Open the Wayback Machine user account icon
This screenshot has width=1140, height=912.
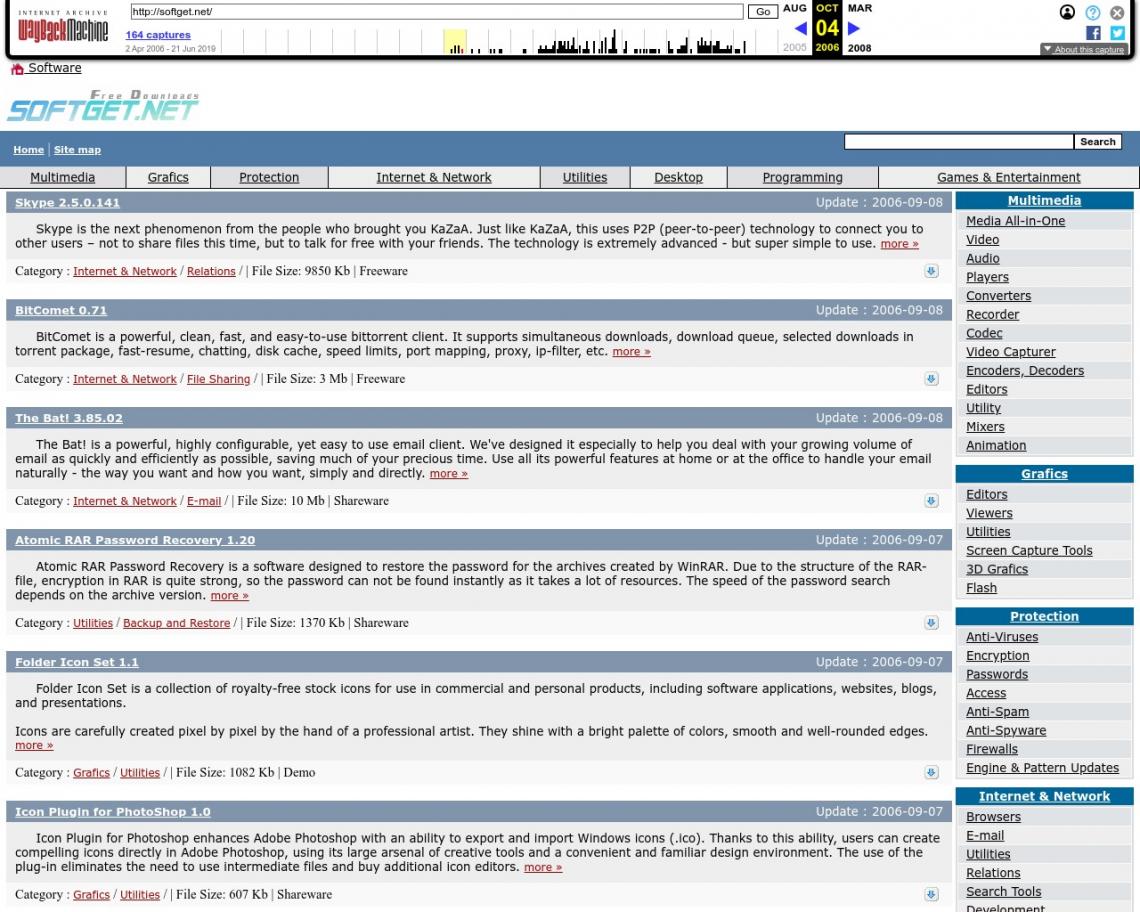tap(1067, 12)
